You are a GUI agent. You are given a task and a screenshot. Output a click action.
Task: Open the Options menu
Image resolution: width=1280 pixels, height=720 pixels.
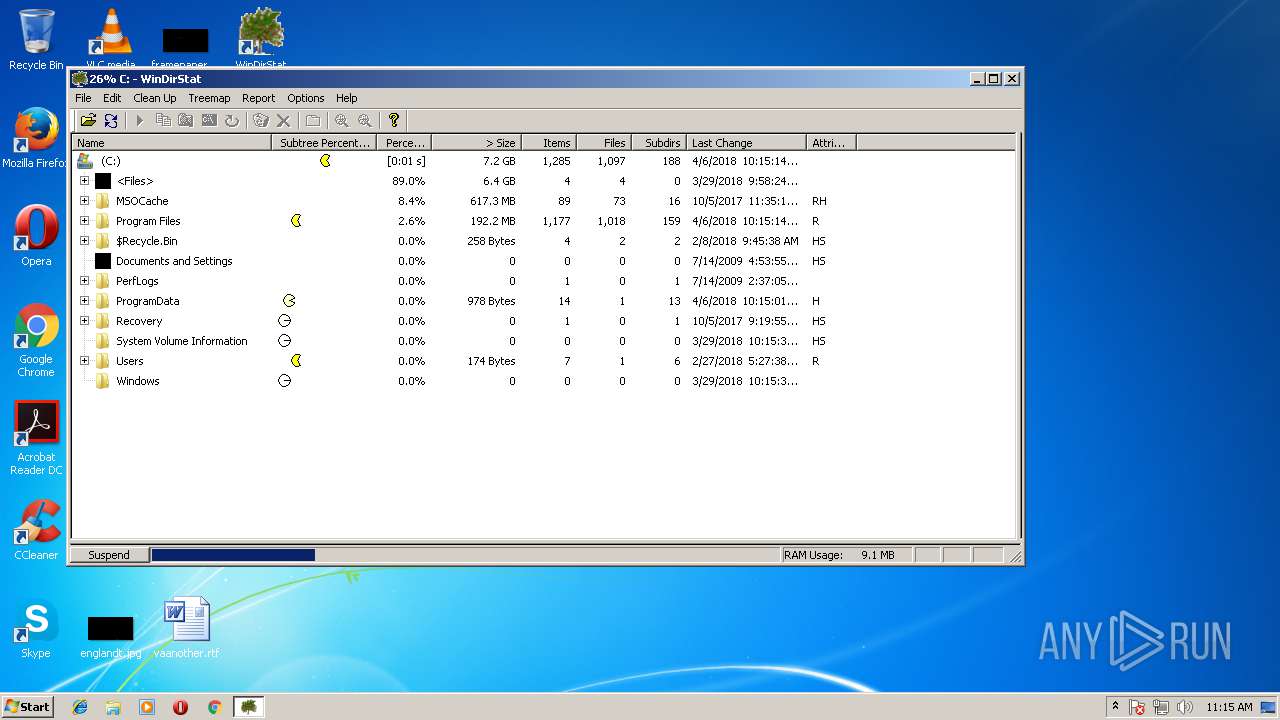coord(306,98)
